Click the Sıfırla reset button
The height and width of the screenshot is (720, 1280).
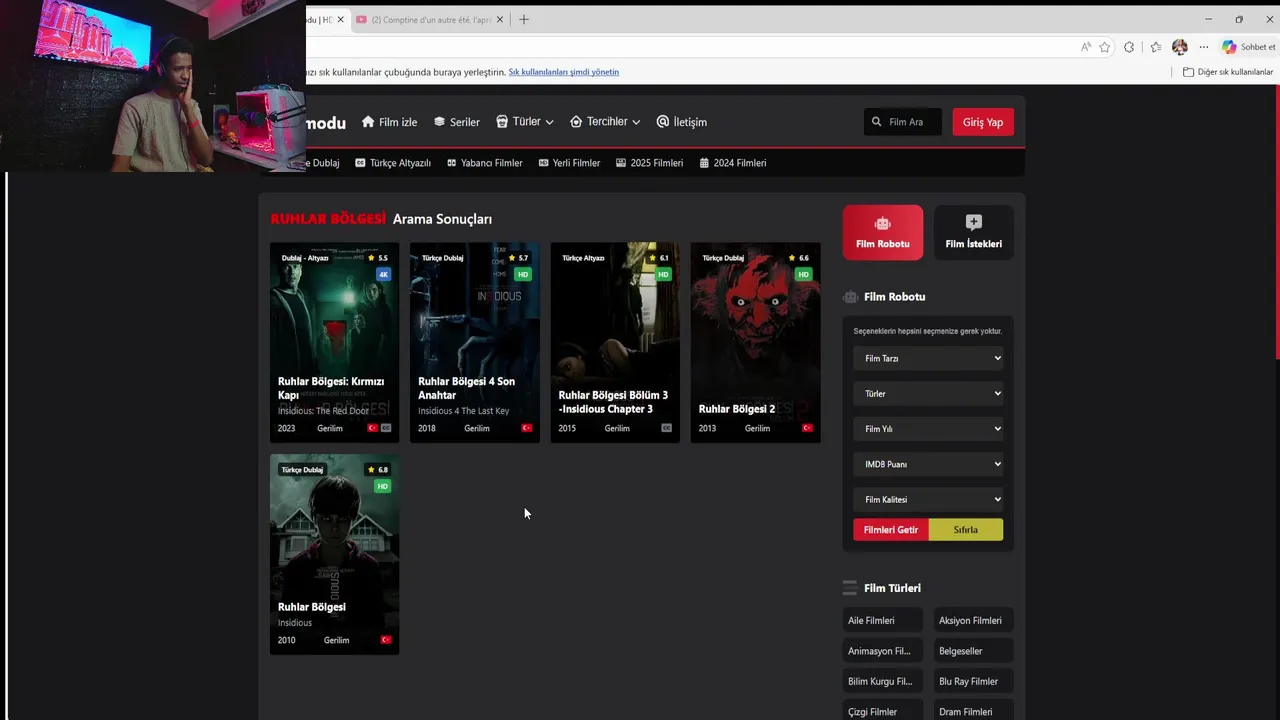click(966, 530)
